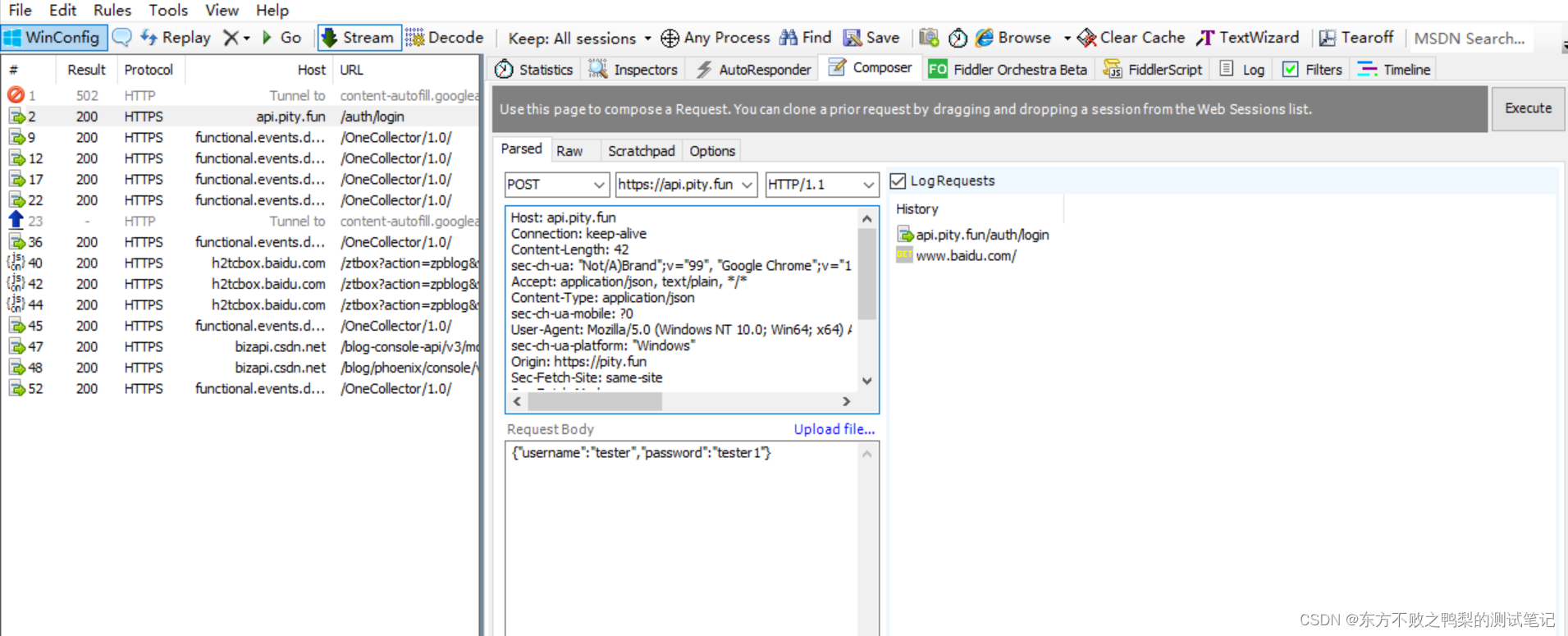
Task: Select session 23 Tunnel to row
Action: tap(240, 221)
